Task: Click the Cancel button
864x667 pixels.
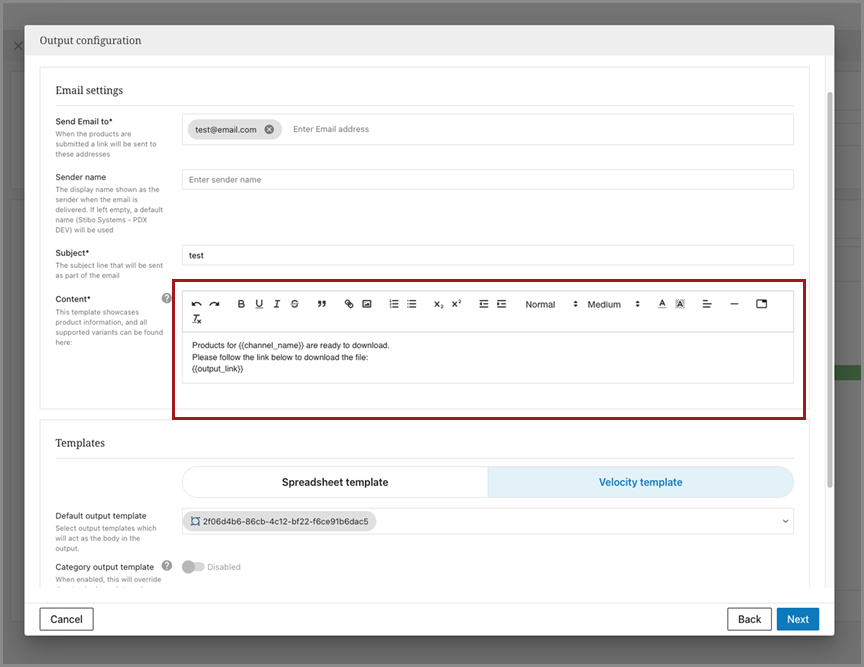Action: (66, 619)
